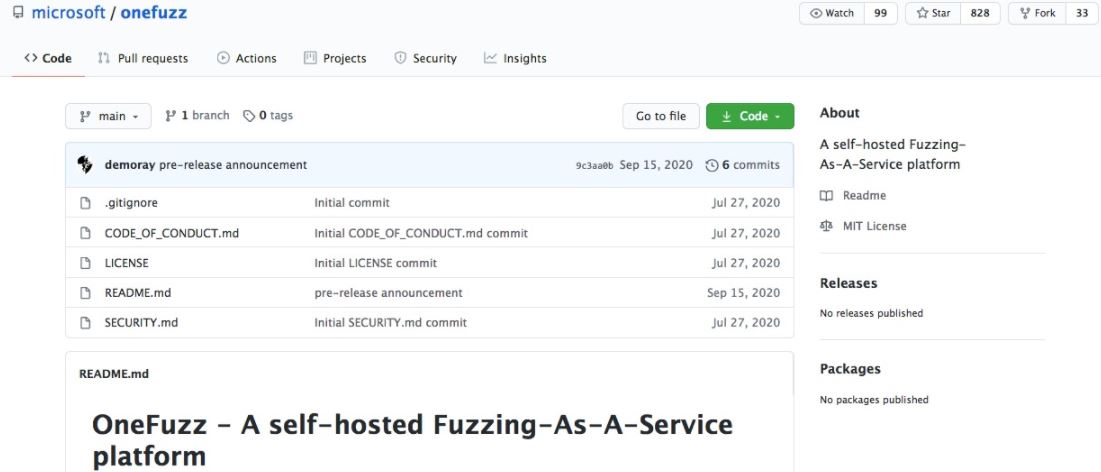Viewport: 1101px width, 472px height.
Task: Click the file icon beside SECURITY.md
Action: pyautogui.click(x=86, y=323)
